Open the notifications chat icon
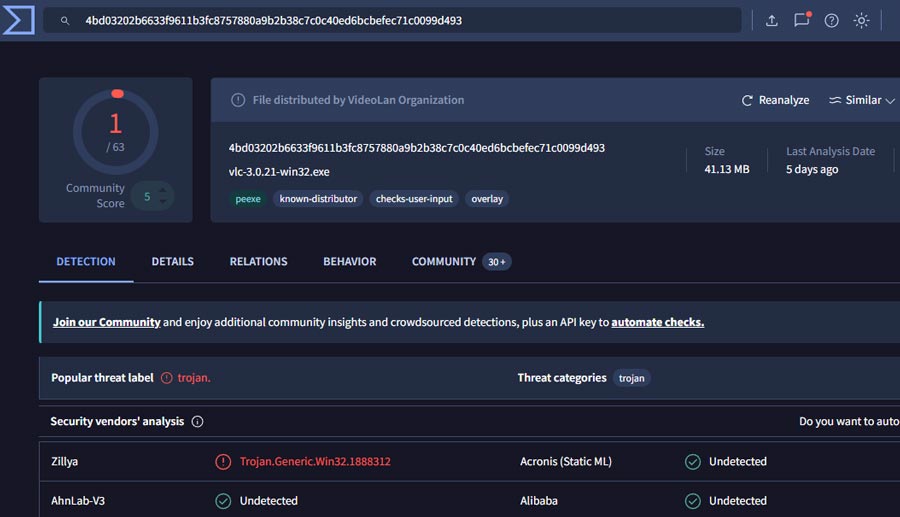Screen dimensions: 900x517 (802, 20)
